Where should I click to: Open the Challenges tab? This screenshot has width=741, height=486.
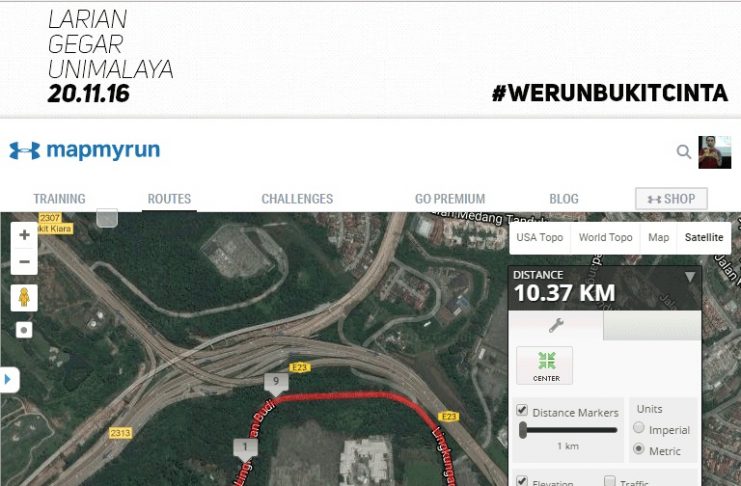(x=297, y=199)
